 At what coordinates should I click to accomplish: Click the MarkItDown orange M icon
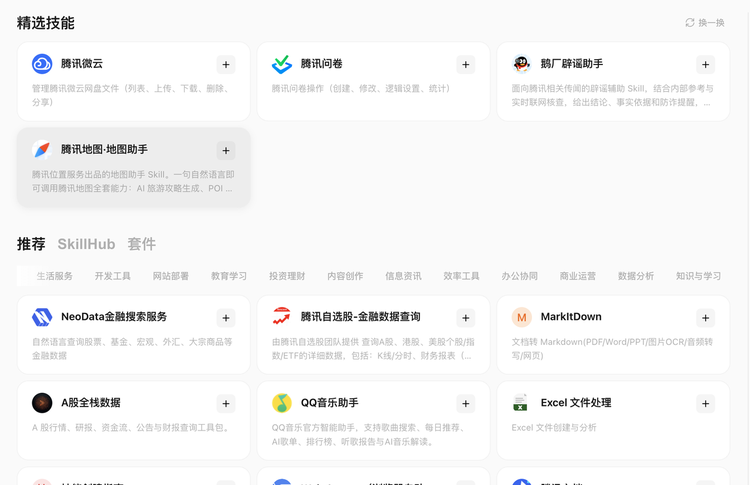pos(522,317)
